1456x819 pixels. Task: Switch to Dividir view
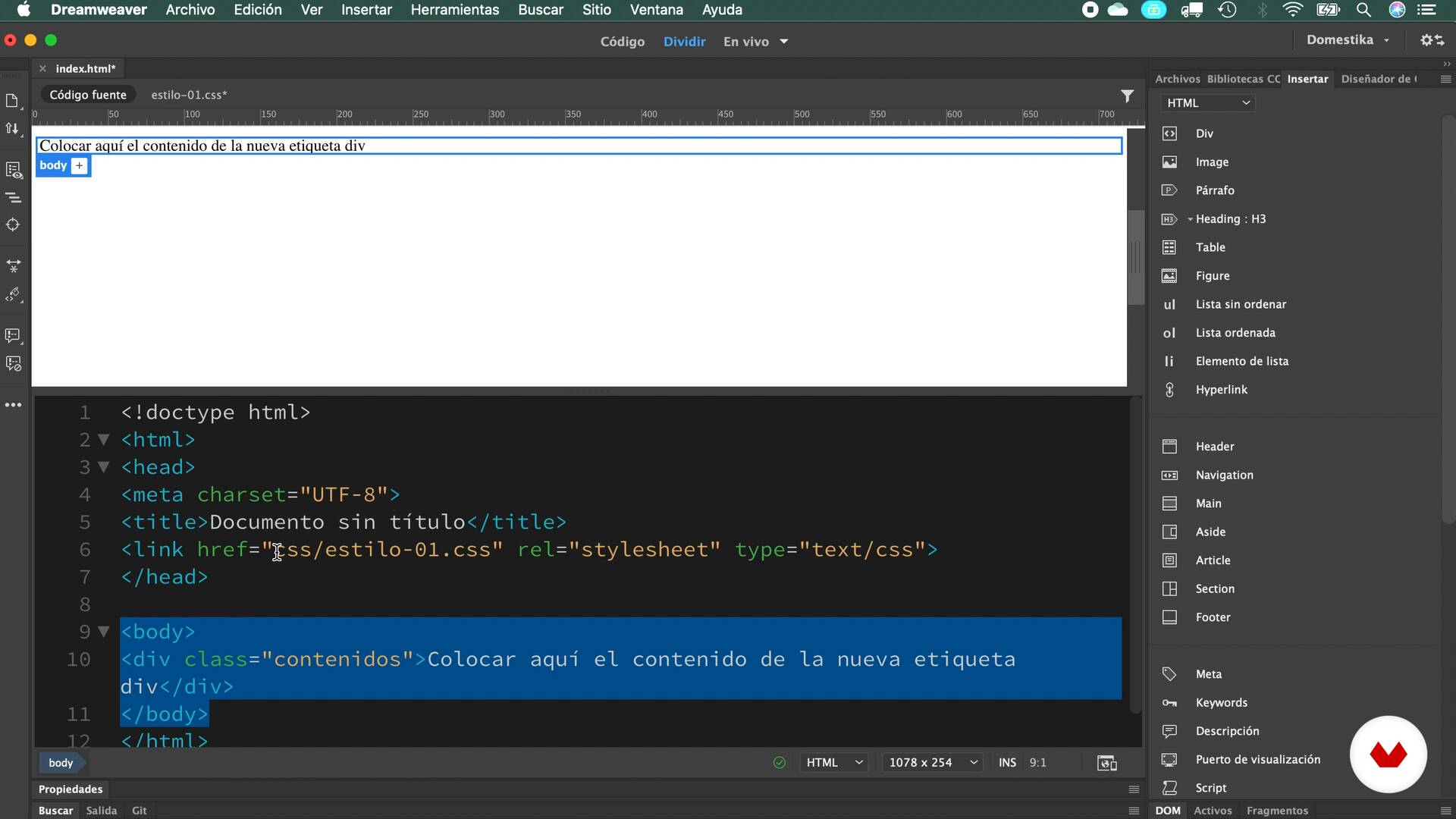684,42
